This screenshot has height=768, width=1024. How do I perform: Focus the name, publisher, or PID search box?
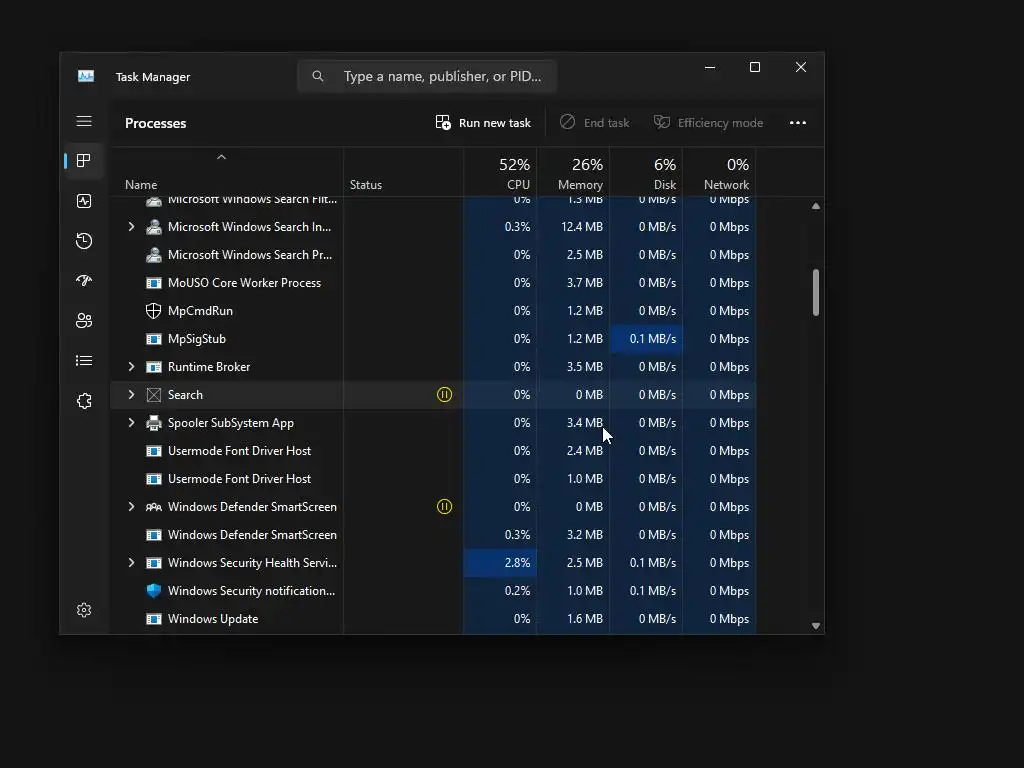tap(427, 76)
